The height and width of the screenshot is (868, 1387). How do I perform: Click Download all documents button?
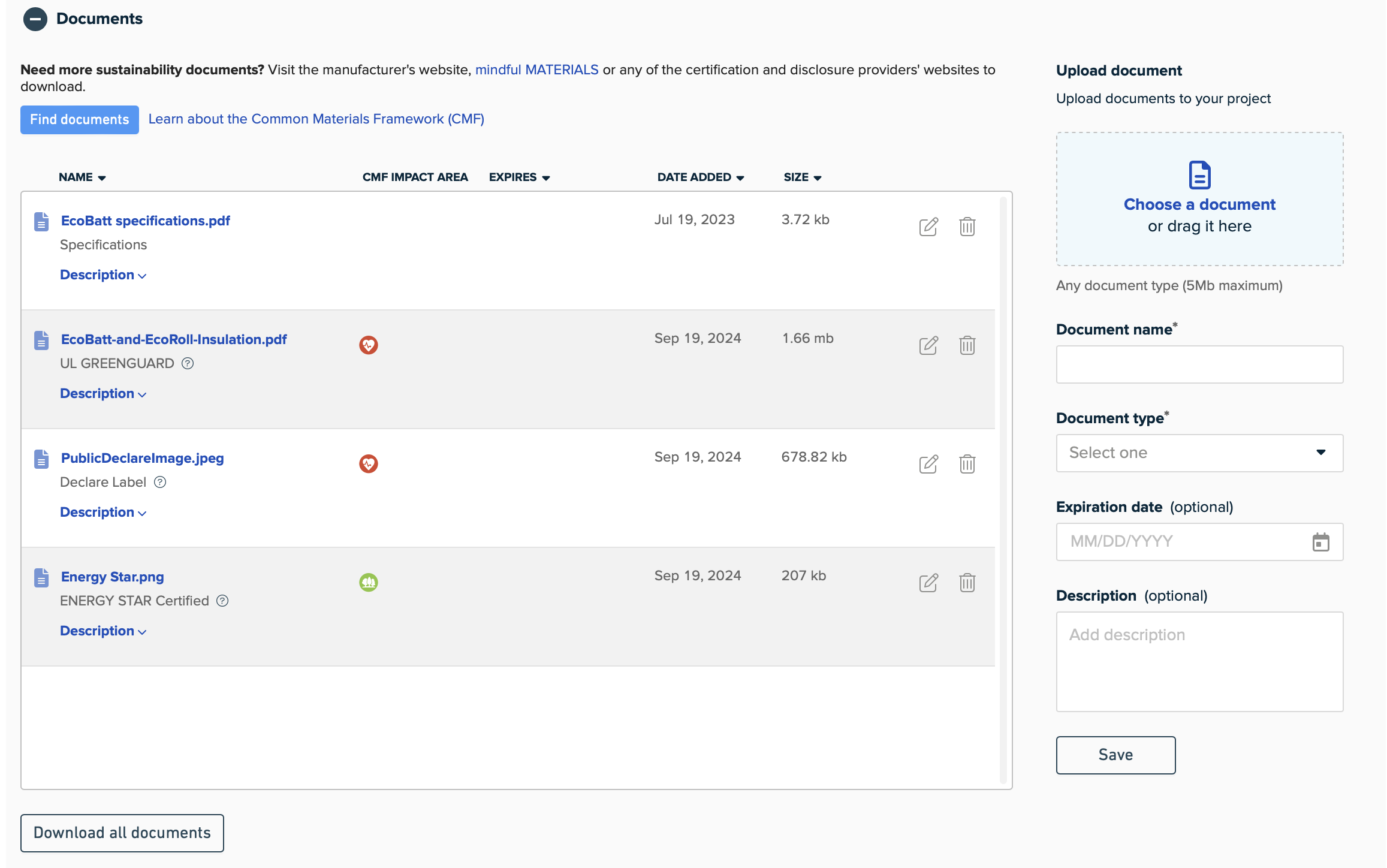[122, 833]
